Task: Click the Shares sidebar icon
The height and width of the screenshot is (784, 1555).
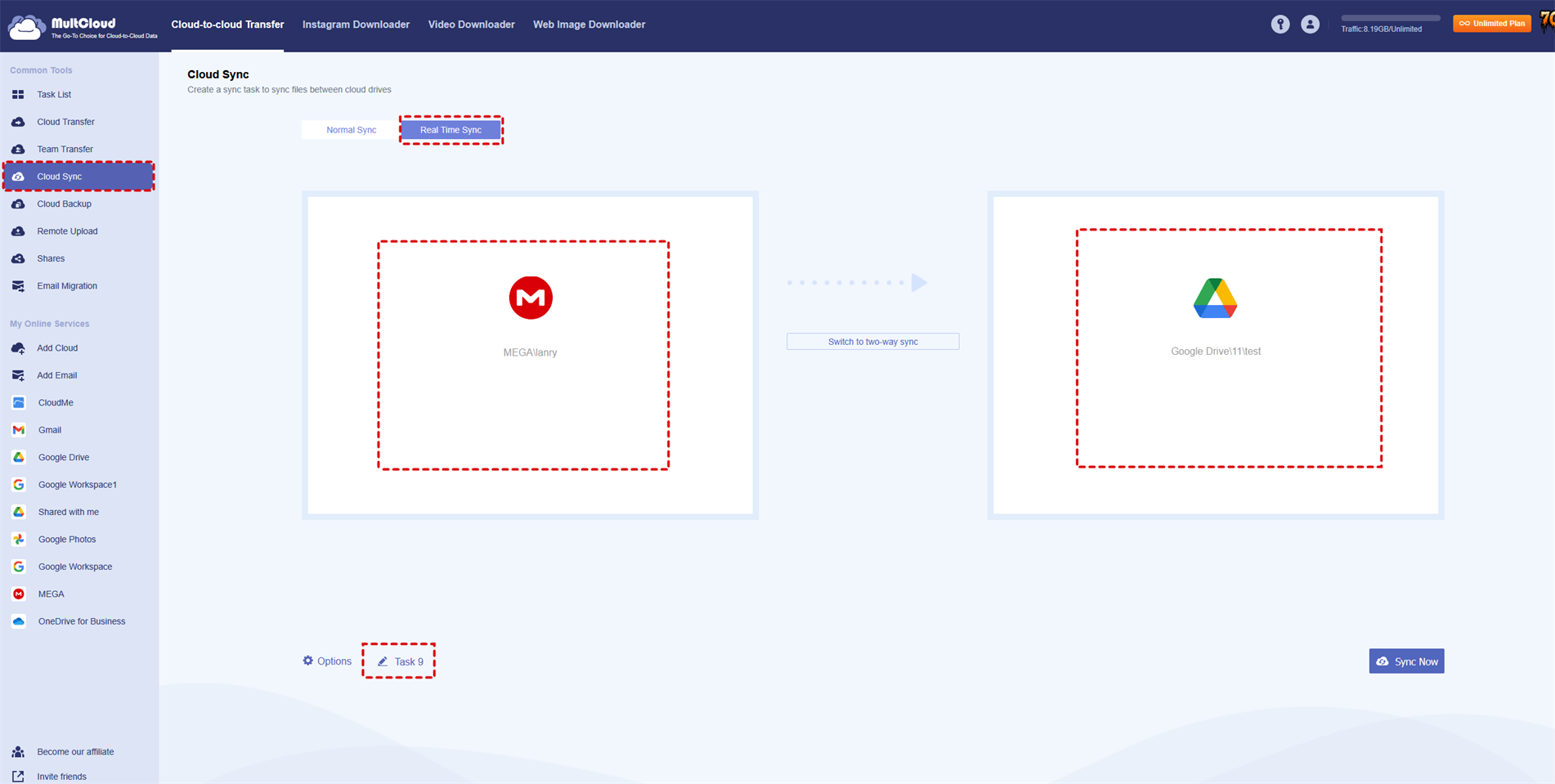Action: (18, 258)
